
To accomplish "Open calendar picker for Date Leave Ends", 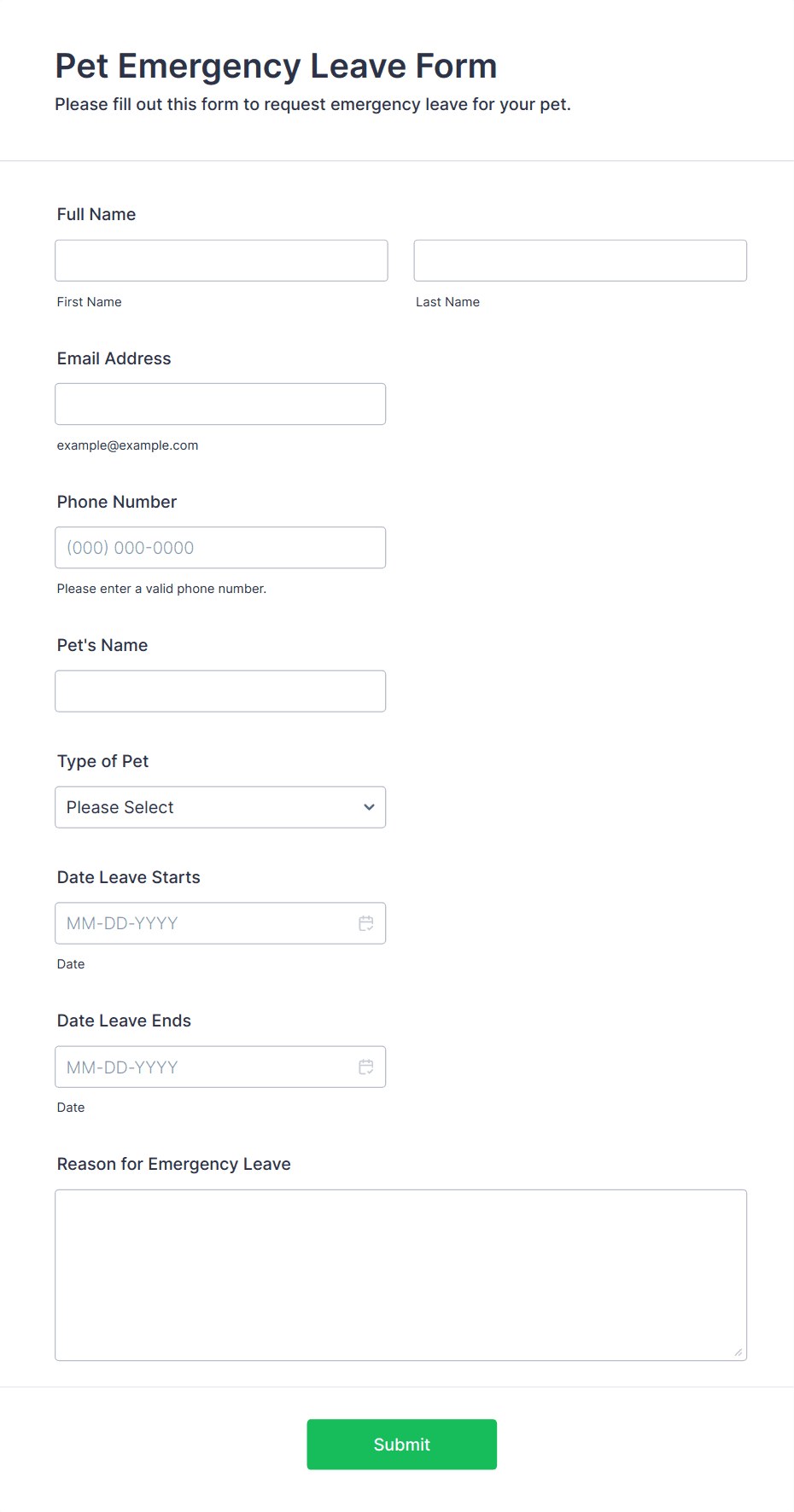I will click(x=366, y=1067).
